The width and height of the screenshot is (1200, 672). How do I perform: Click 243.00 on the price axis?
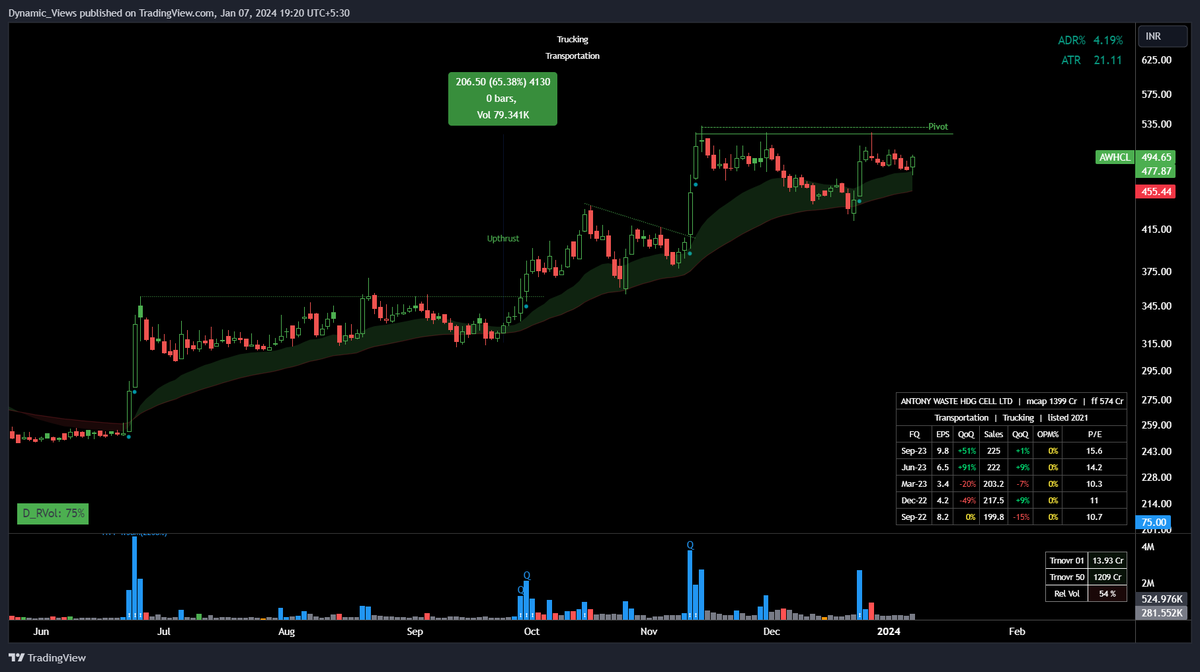[1156, 451]
